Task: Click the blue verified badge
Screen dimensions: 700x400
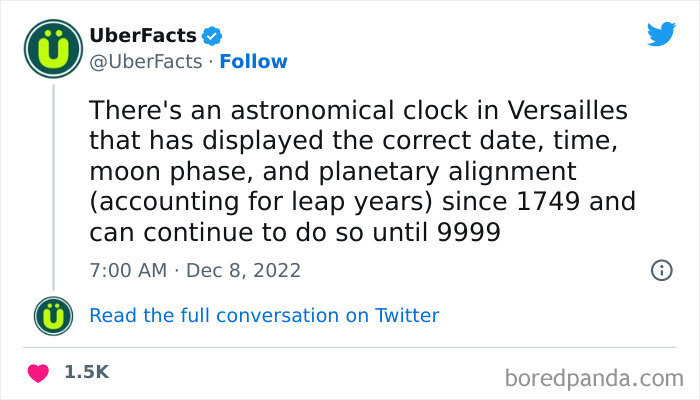Action: click(x=212, y=37)
